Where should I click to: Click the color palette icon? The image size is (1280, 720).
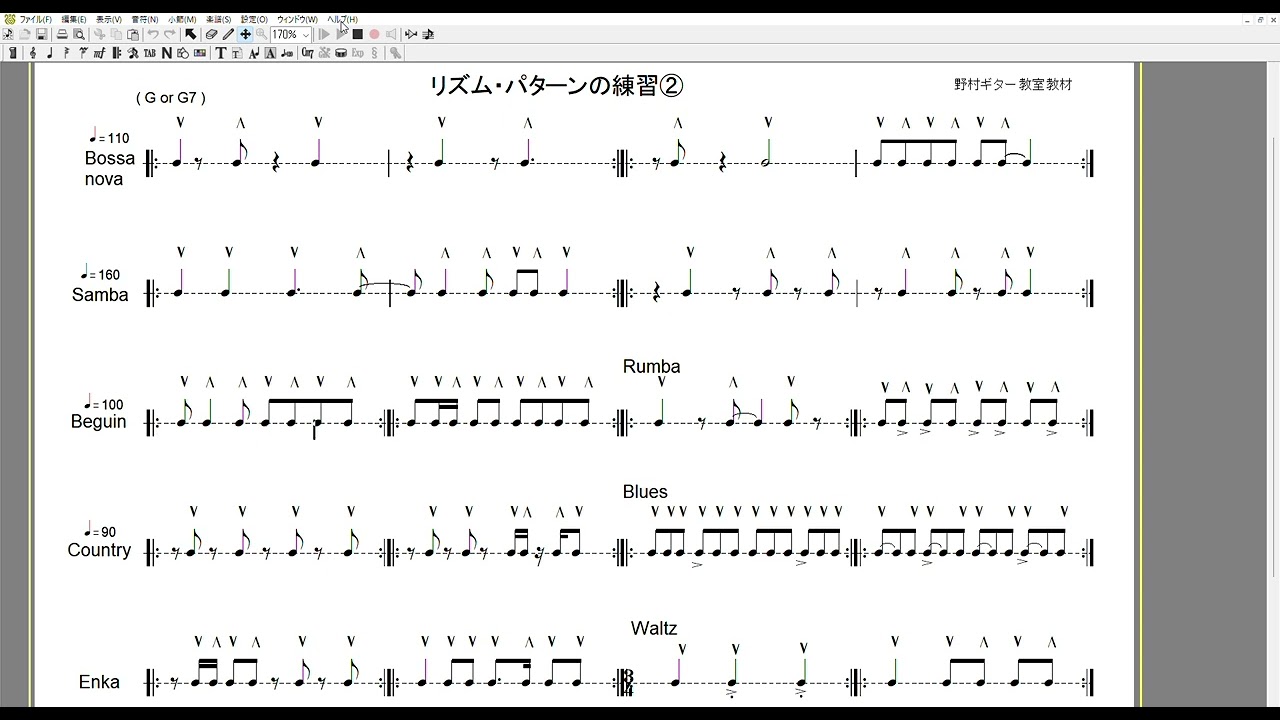pos(200,53)
